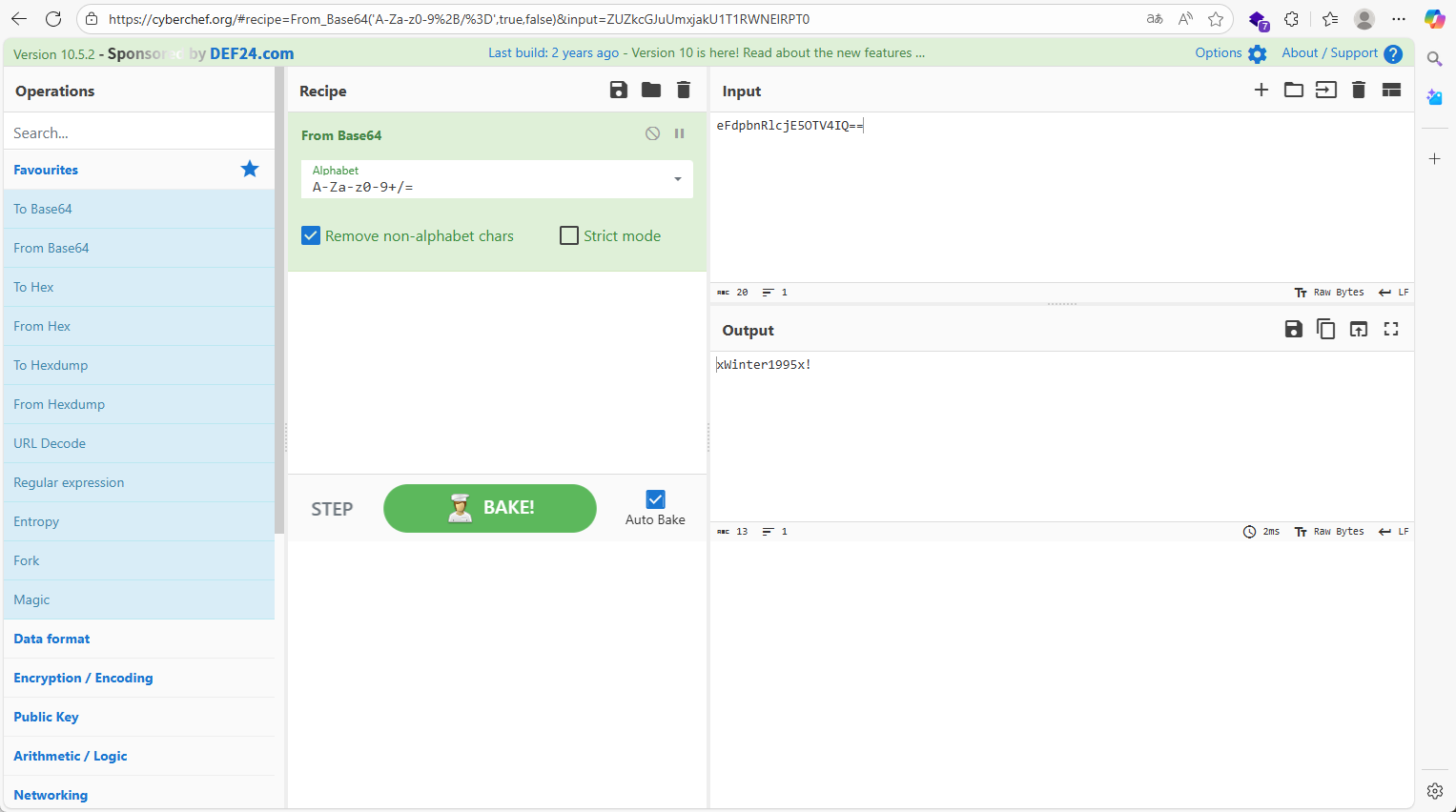
Task: Open Copilot in the browser sidebar
Action: click(1435, 19)
